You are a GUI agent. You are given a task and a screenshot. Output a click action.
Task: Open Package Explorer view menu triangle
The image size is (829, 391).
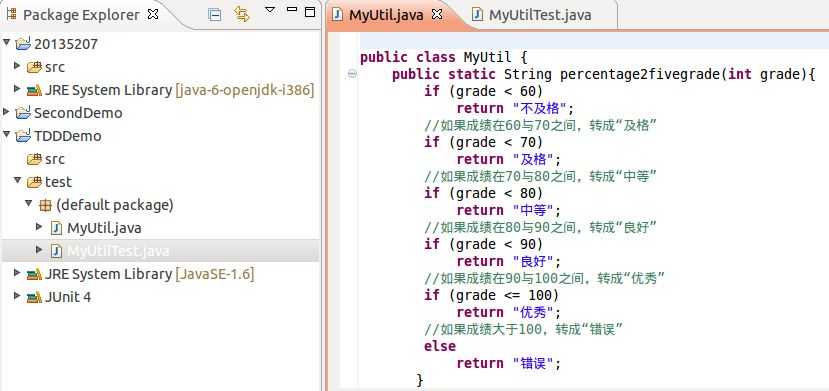coord(270,10)
